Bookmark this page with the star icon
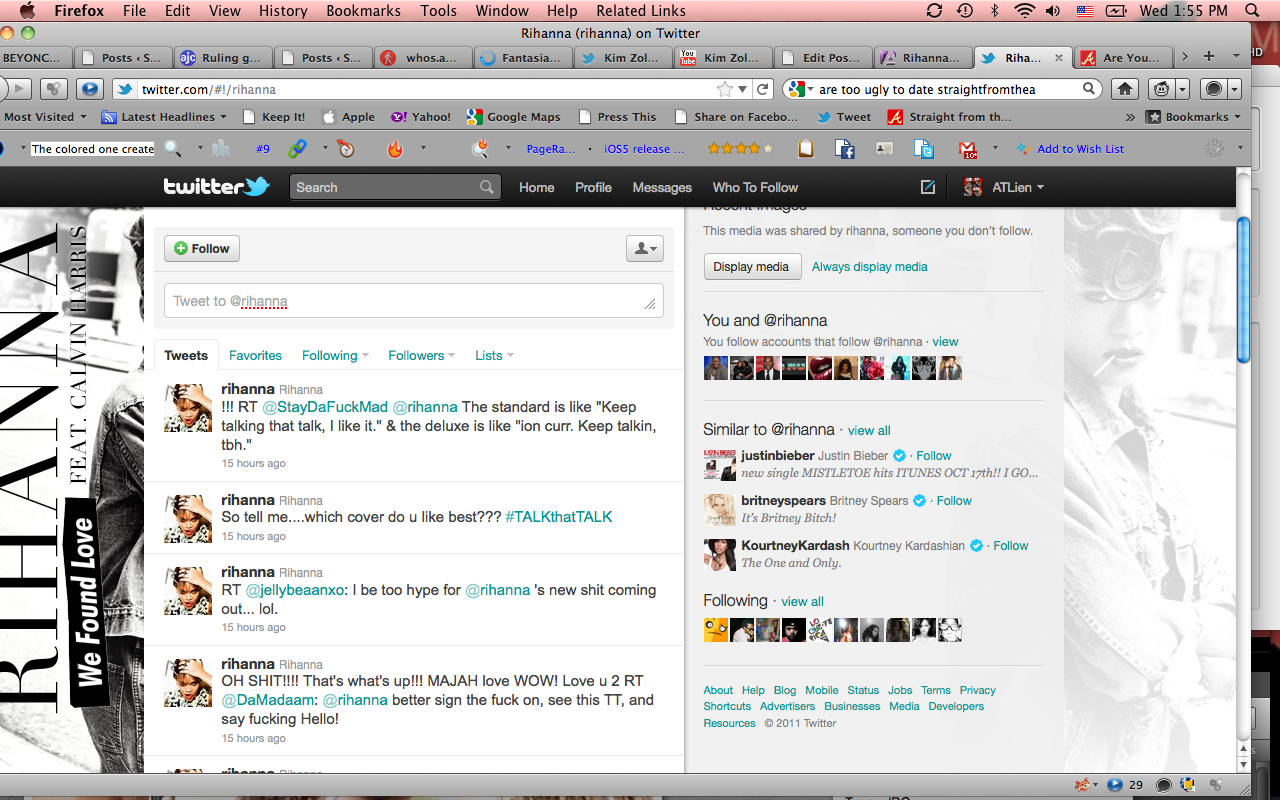 point(725,89)
